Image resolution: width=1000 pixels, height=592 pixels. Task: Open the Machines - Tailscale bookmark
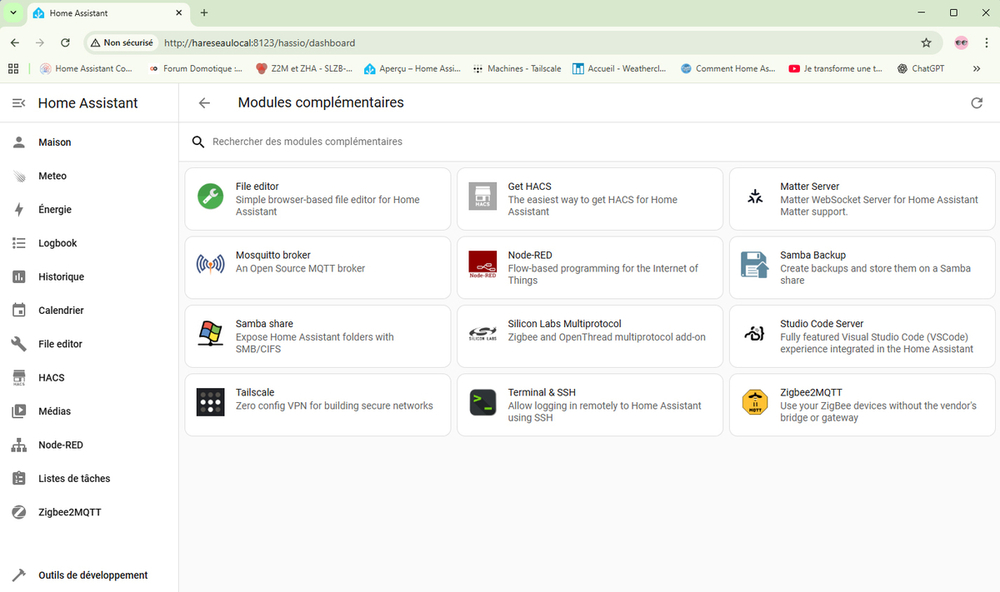coord(517,68)
